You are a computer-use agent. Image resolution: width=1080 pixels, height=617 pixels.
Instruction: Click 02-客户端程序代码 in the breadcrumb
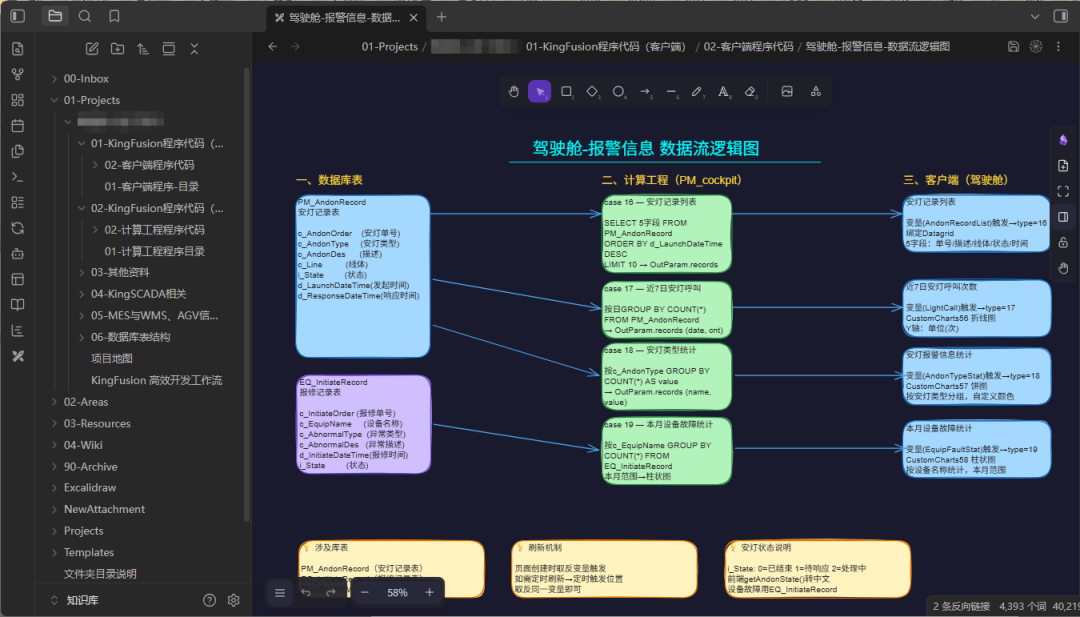click(749, 47)
